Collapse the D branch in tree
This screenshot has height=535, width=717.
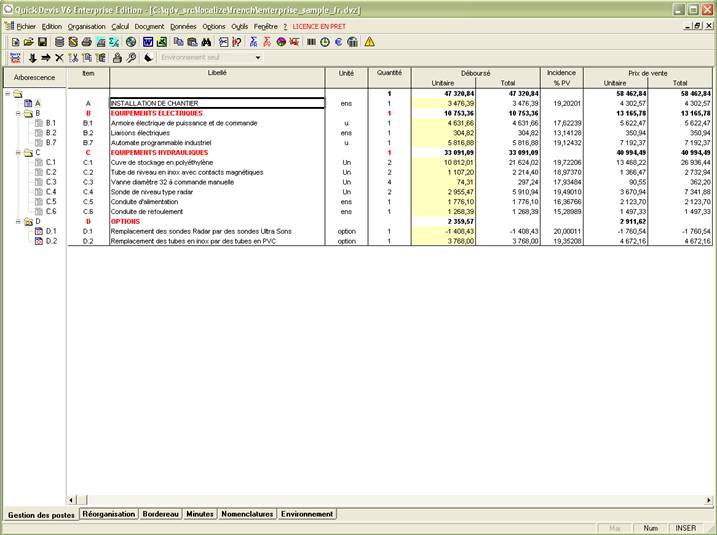click(x=17, y=221)
